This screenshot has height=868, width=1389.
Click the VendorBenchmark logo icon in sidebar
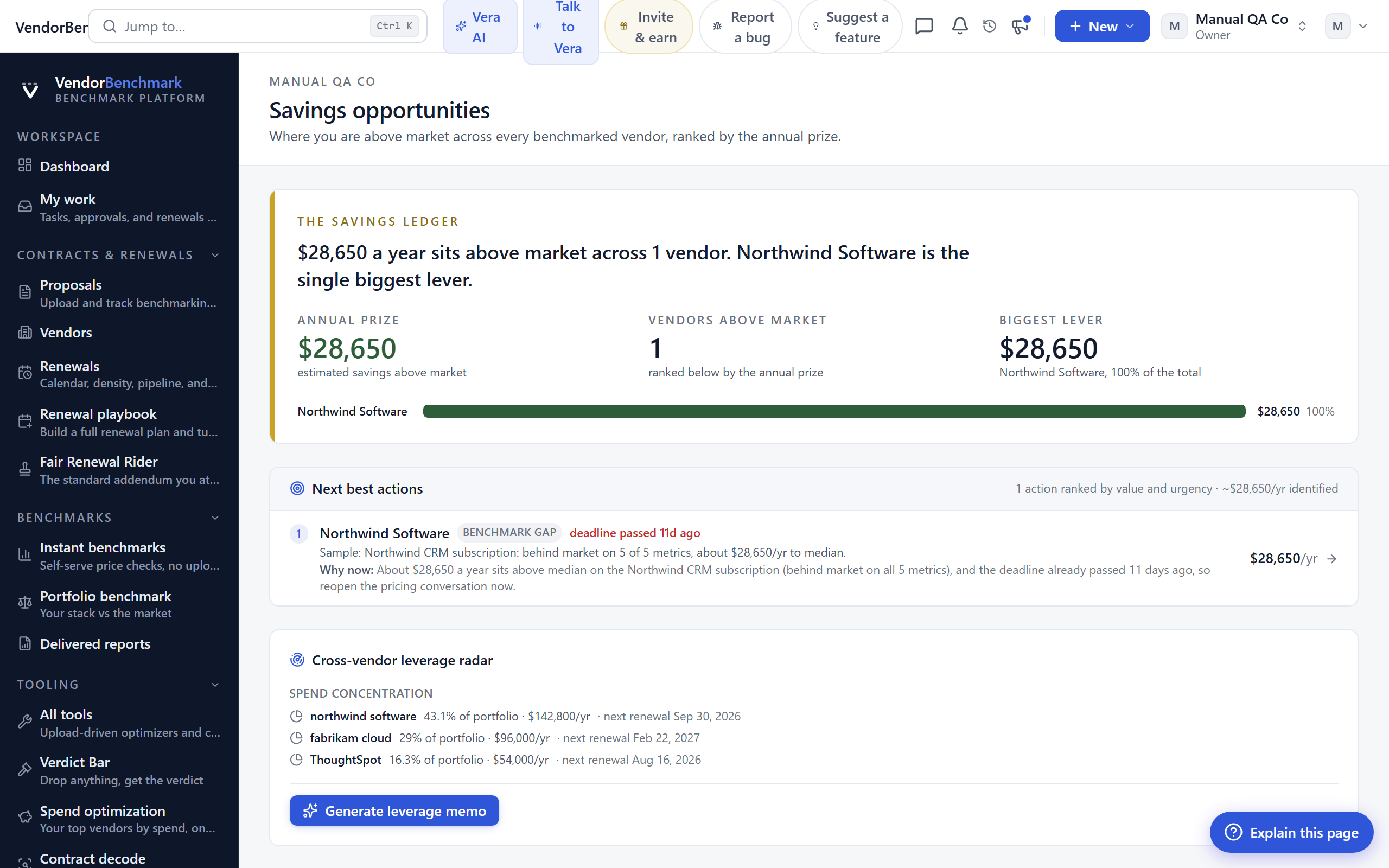(x=30, y=90)
